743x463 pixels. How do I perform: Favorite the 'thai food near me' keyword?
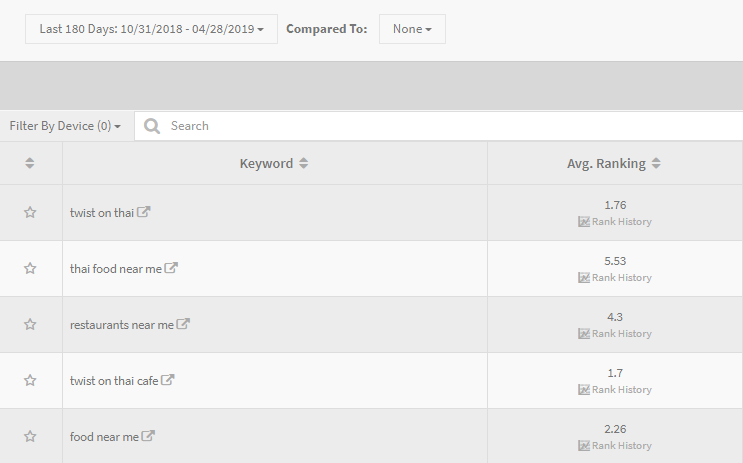point(30,268)
